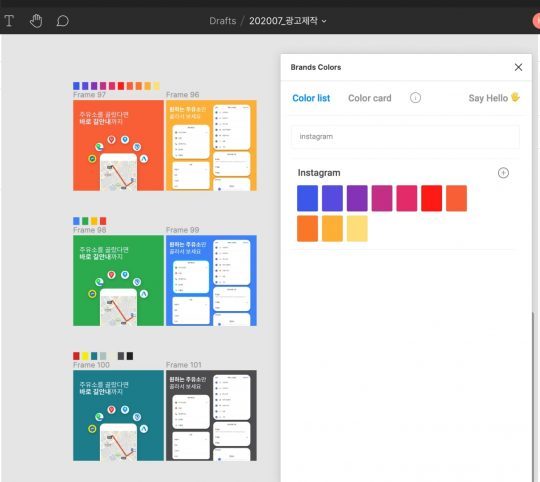Select the Frame 97 label
540x482 pixels.
point(89,95)
